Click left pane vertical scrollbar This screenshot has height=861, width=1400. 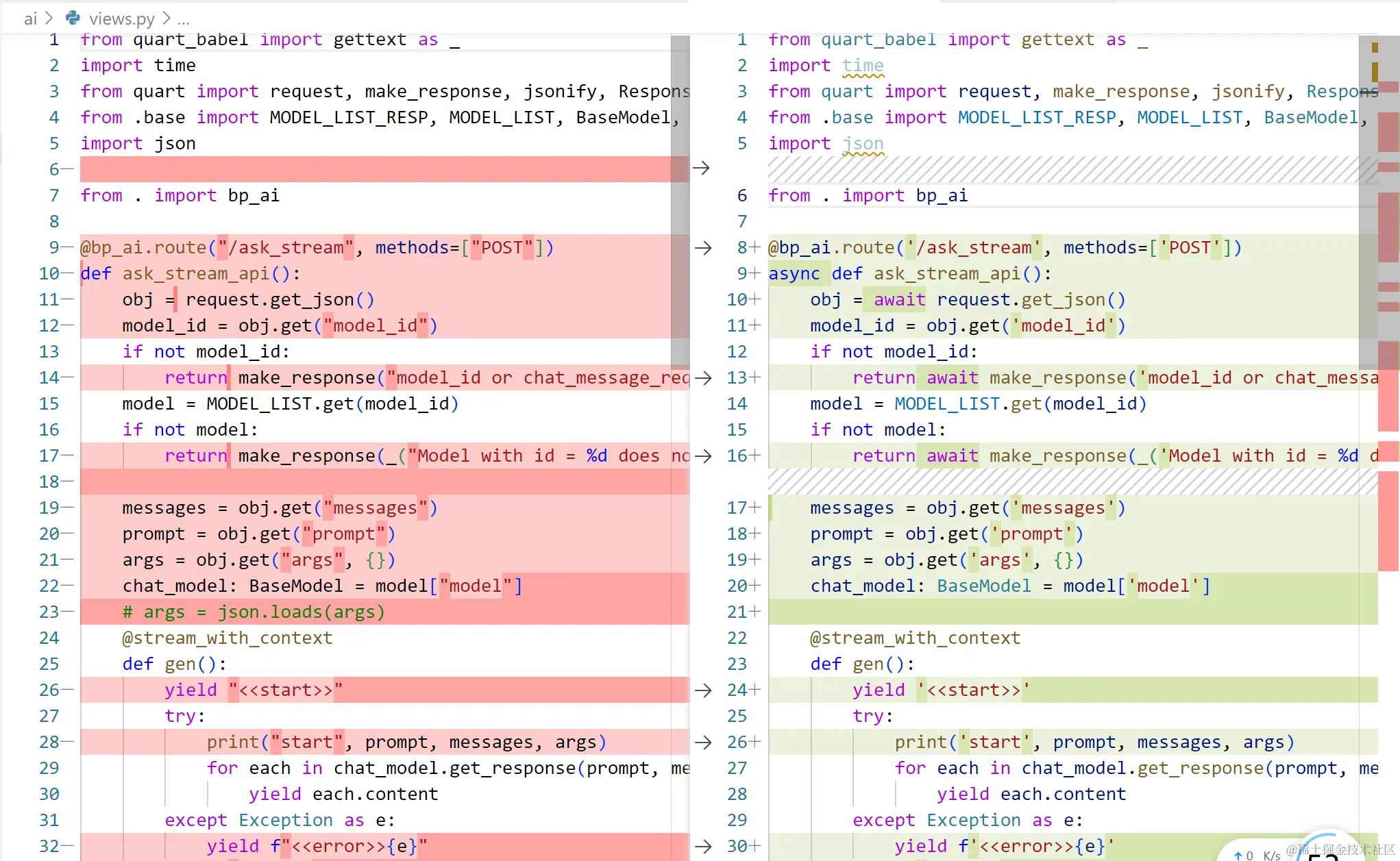[x=680, y=202]
